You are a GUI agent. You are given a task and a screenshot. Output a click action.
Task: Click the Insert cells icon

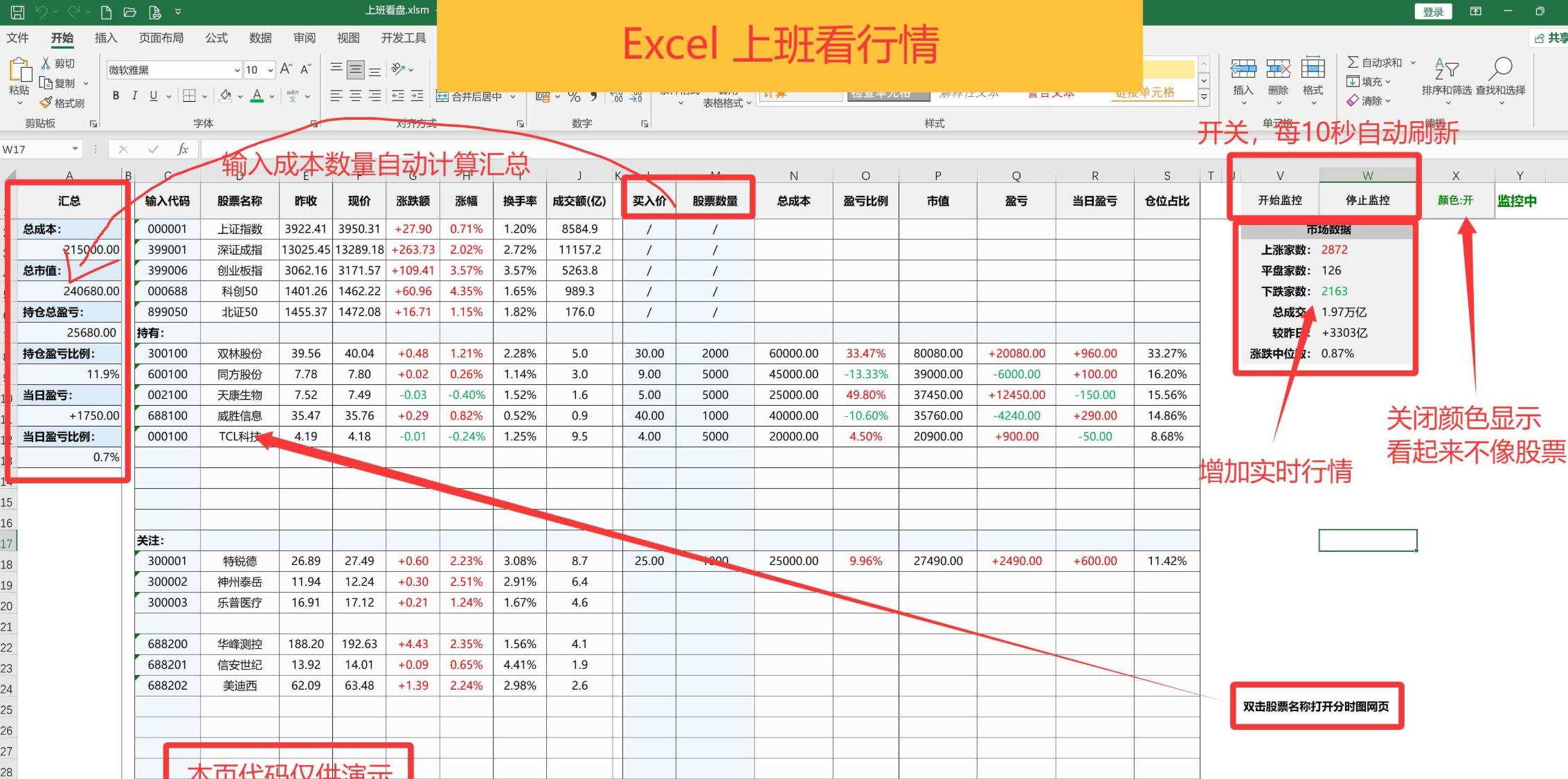[1243, 69]
